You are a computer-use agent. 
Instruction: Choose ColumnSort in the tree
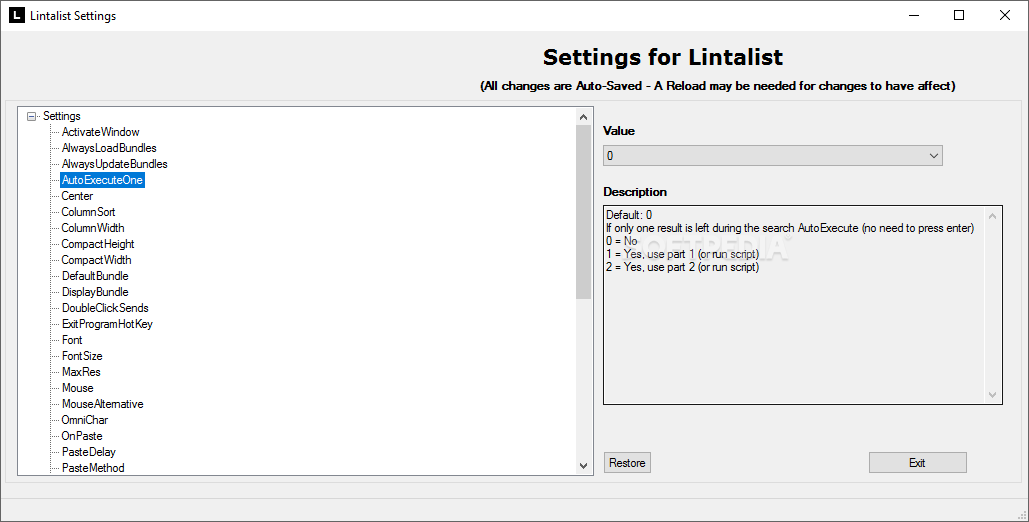[88, 212]
